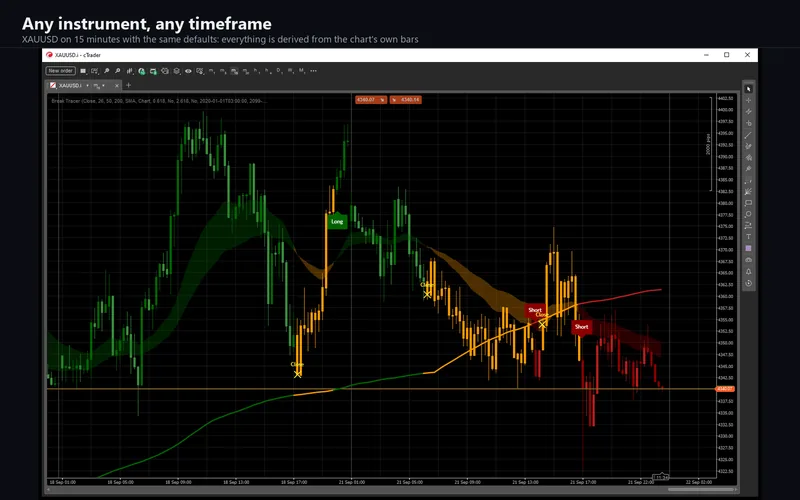Image resolution: width=800 pixels, height=500 pixels.
Task: Expand the XAUUSD.i symbol dropdown arrow
Action: [88, 85]
